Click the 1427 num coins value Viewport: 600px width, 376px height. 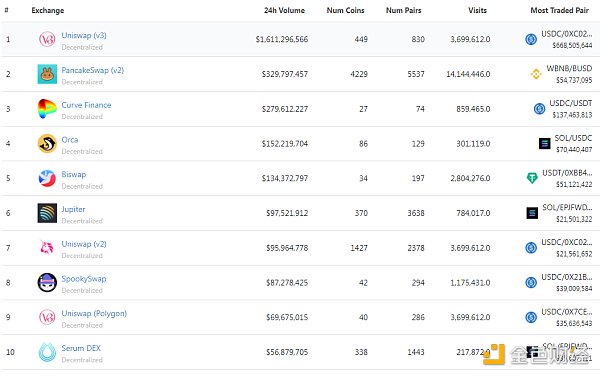click(x=359, y=248)
